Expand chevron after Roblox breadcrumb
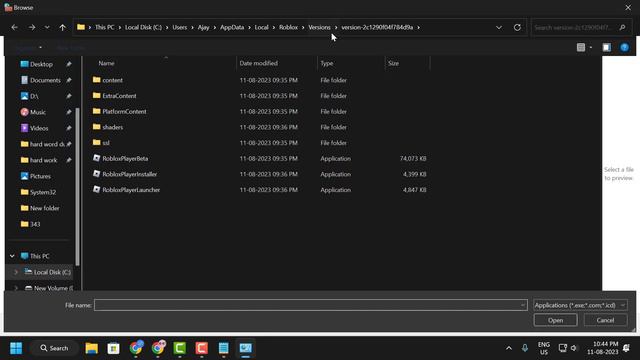The height and width of the screenshot is (360, 640). (303, 27)
